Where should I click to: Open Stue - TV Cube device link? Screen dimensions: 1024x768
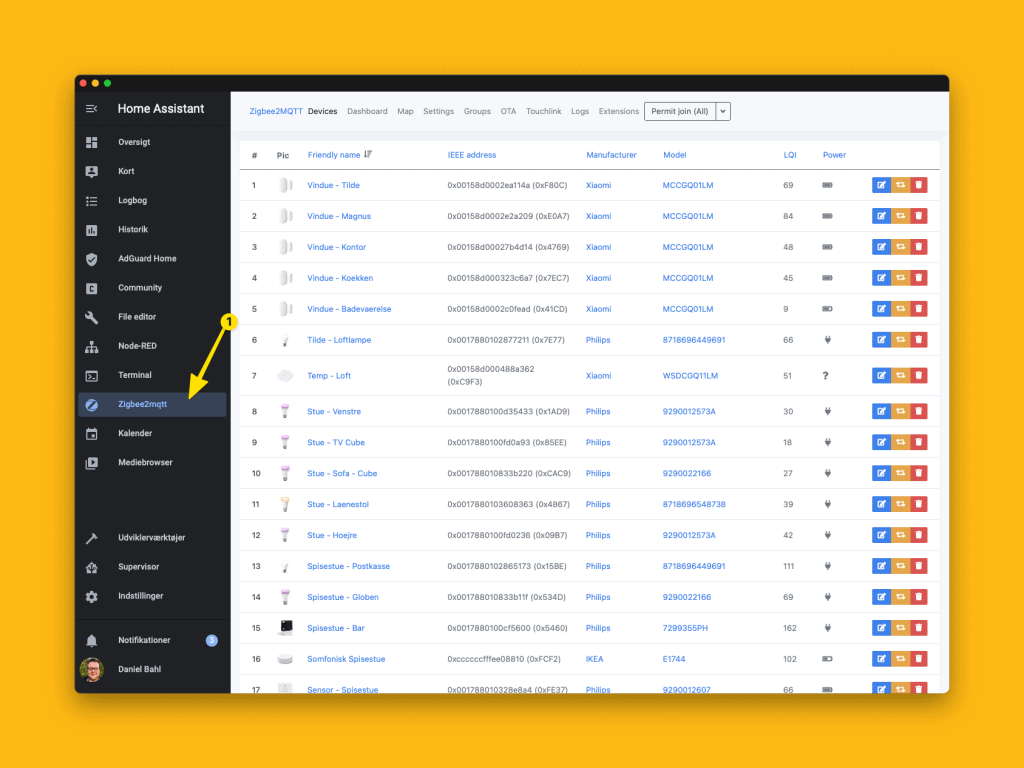(x=336, y=443)
